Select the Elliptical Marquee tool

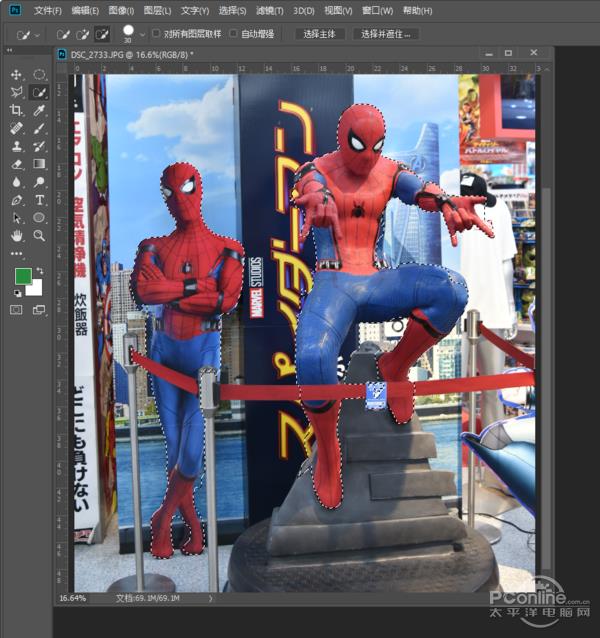39,74
